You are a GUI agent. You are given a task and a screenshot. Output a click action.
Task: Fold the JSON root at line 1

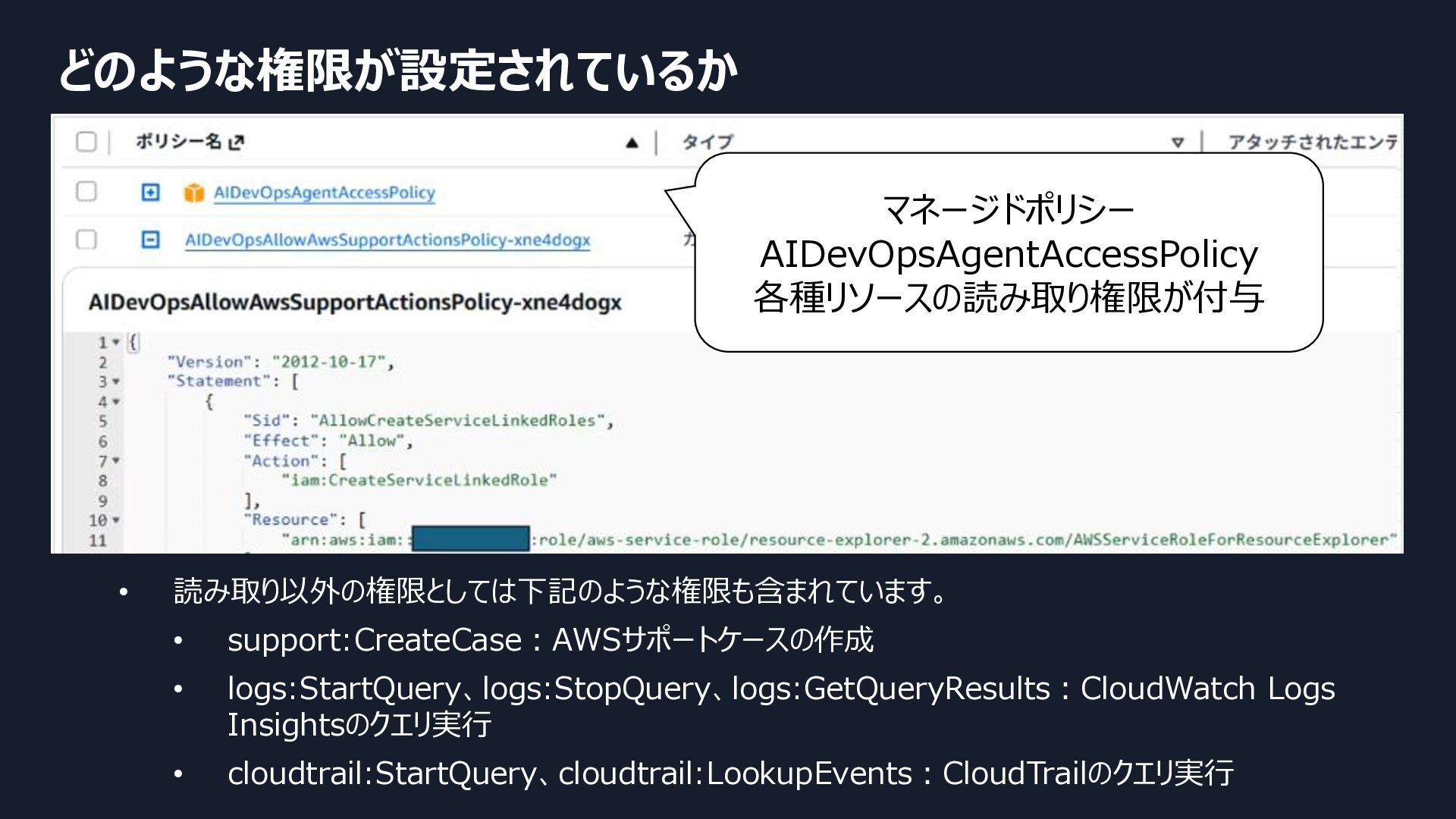tap(116, 343)
